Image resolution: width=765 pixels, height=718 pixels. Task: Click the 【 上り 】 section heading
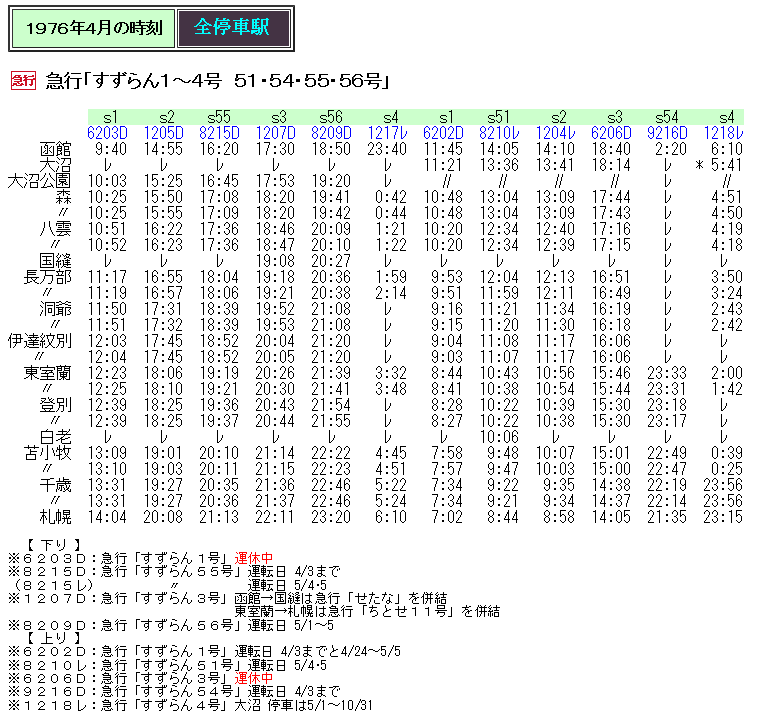[53, 638]
